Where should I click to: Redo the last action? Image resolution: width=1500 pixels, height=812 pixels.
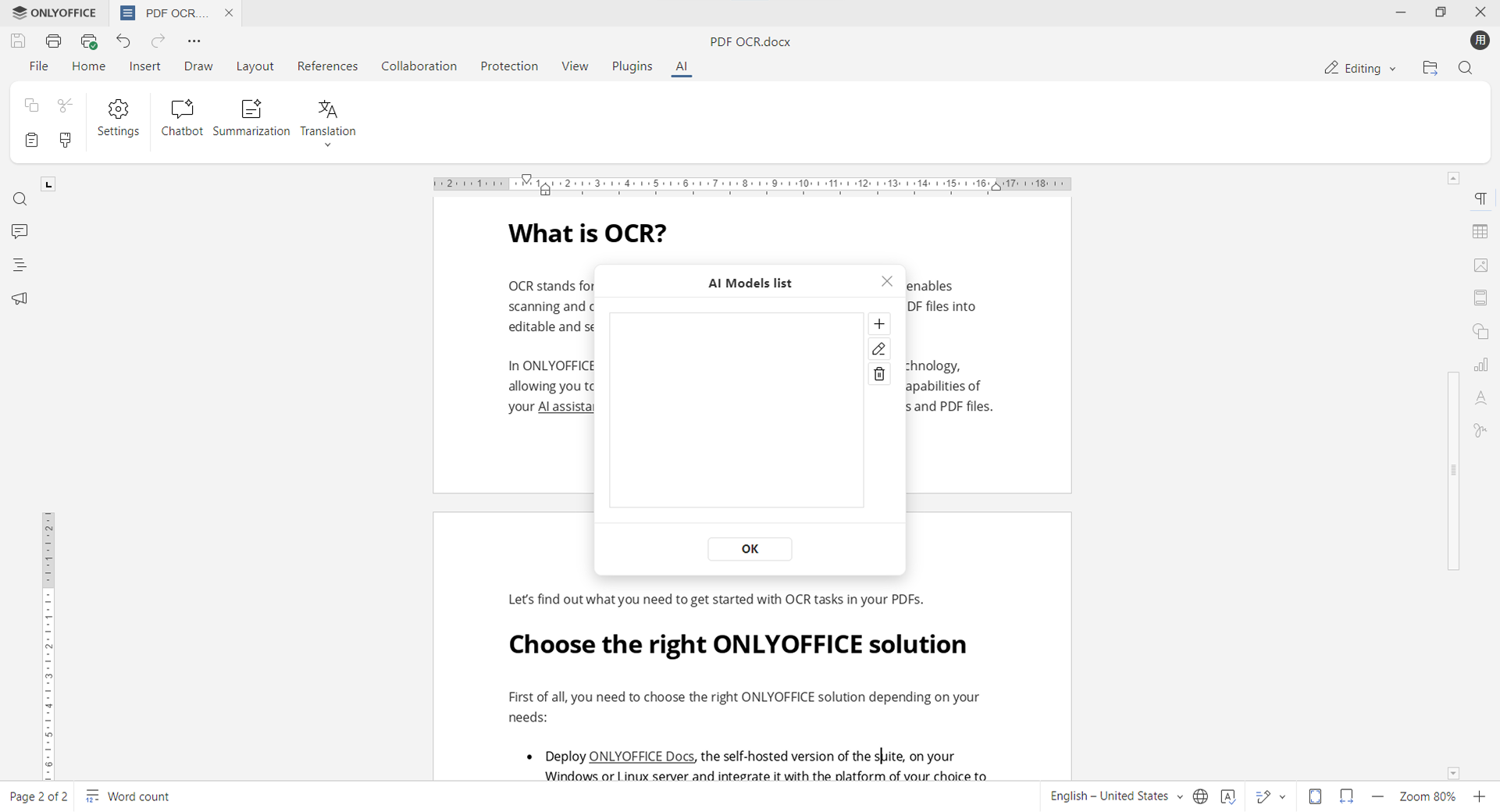(x=159, y=41)
